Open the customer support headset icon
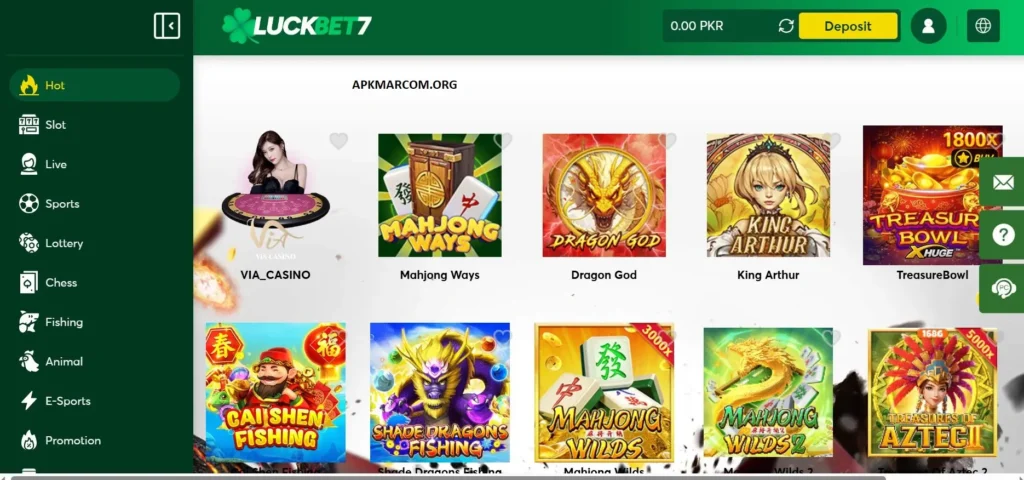This screenshot has height=480, width=1024. (x=1003, y=288)
